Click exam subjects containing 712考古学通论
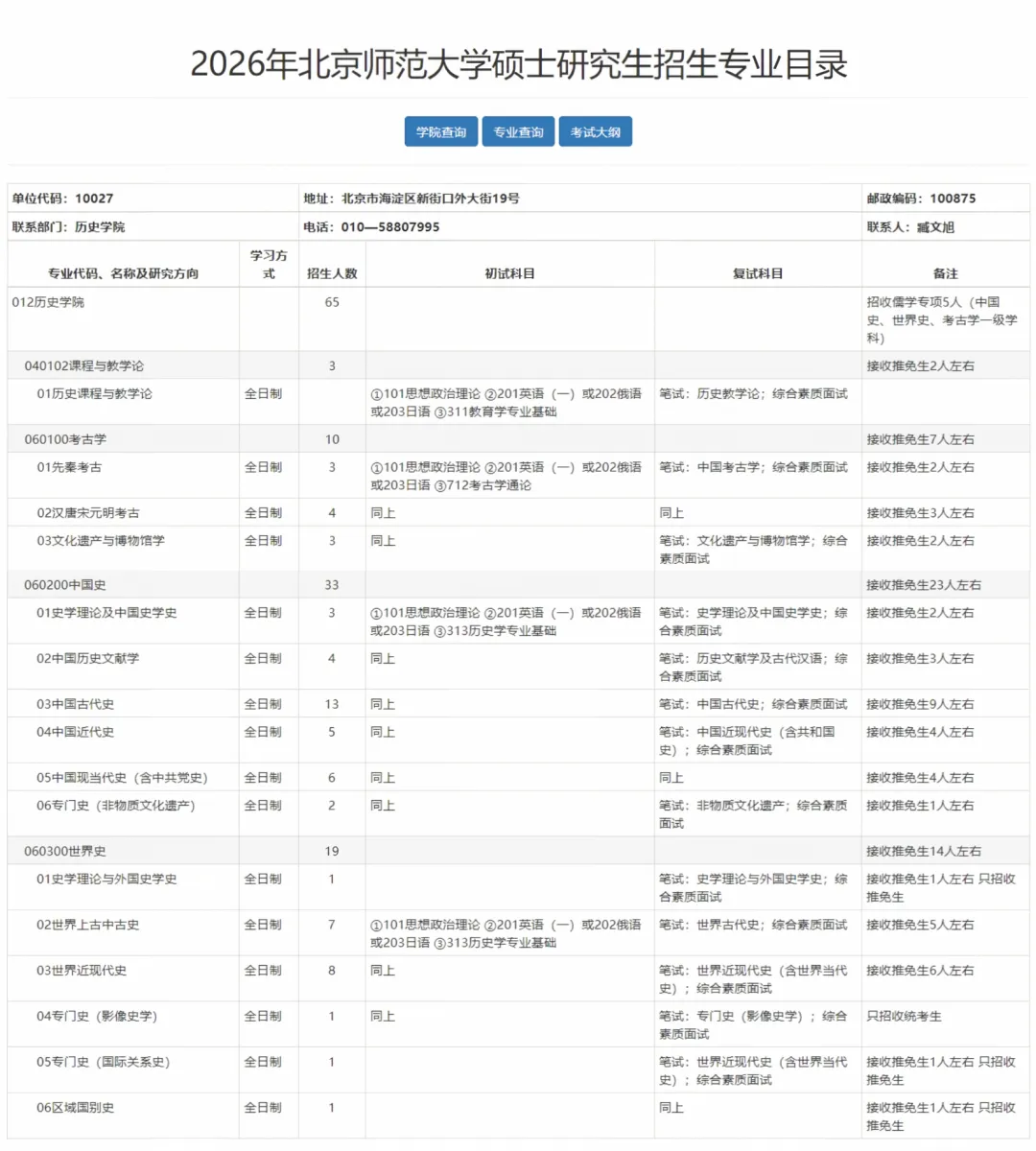Viewport: 1036px width, 1151px height. [506, 476]
